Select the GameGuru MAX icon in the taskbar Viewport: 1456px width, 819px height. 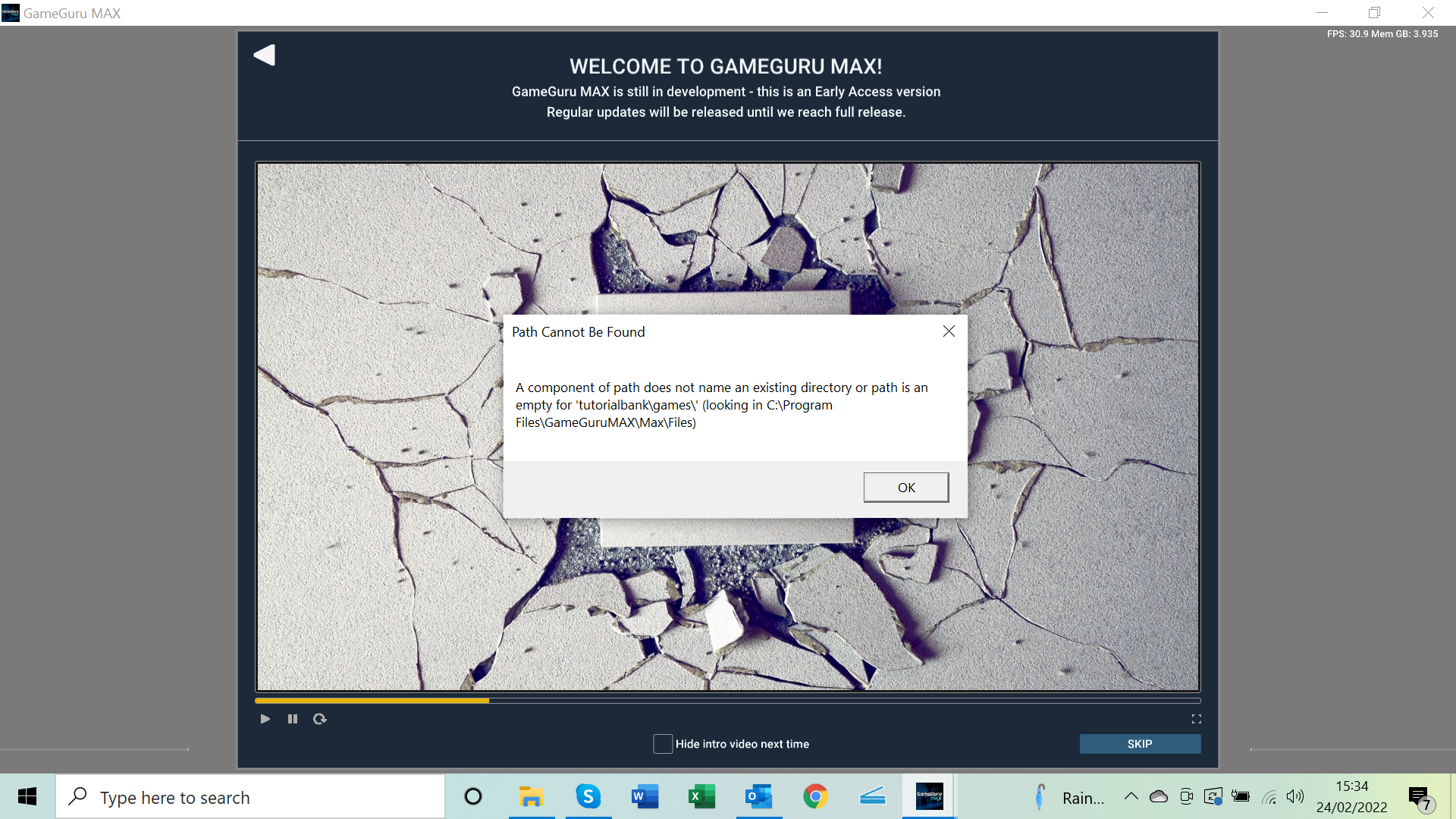point(929,796)
